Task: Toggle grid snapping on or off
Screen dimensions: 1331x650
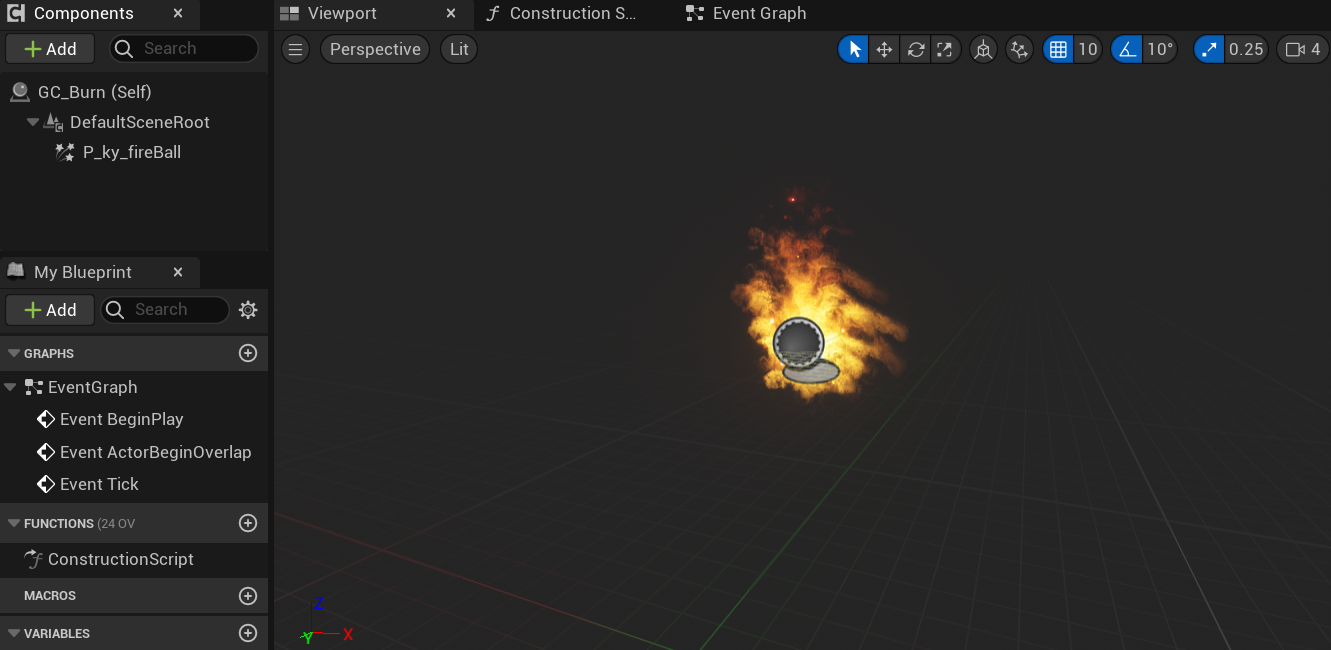Action: coord(1058,49)
